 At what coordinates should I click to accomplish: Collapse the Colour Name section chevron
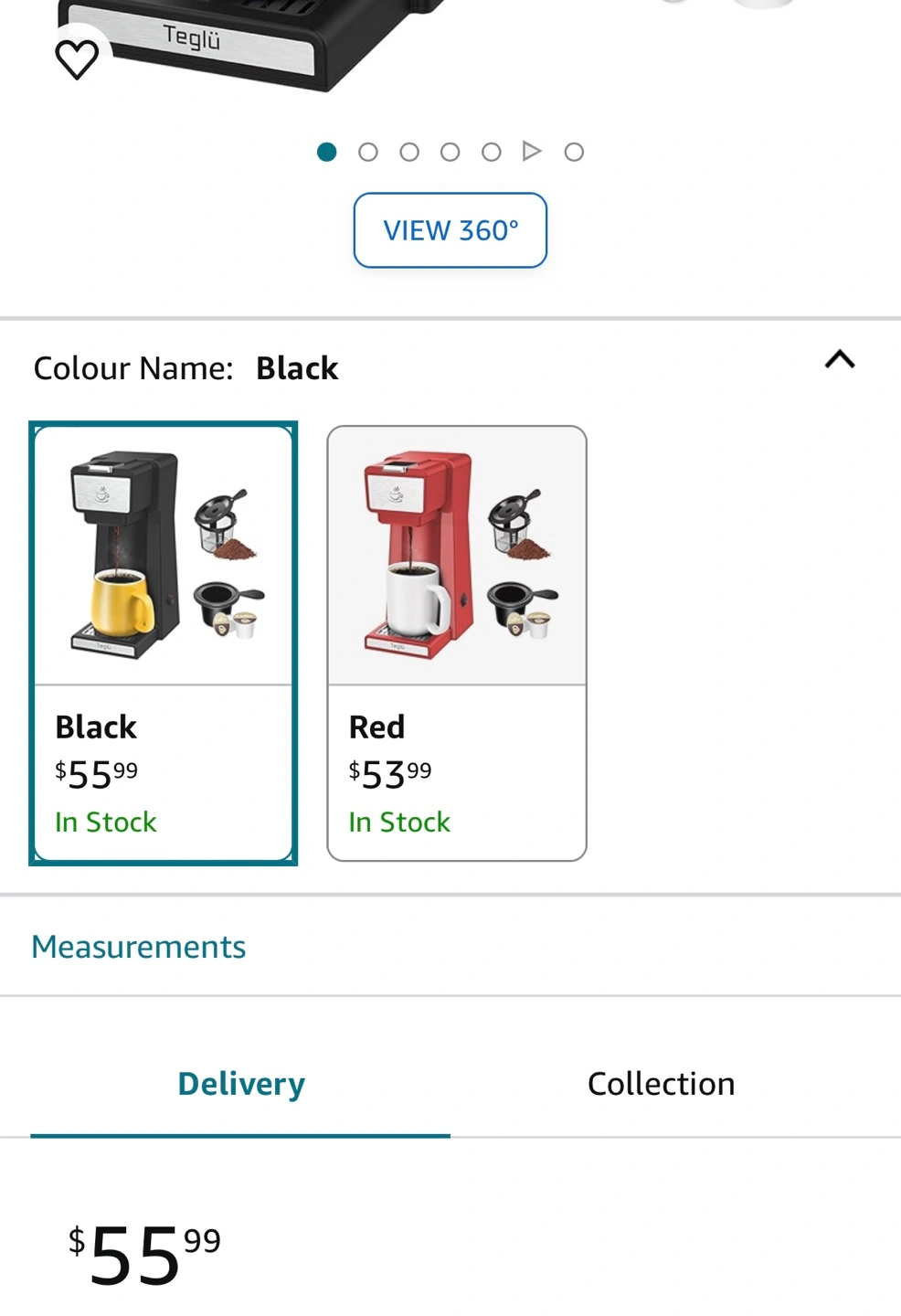tap(840, 359)
